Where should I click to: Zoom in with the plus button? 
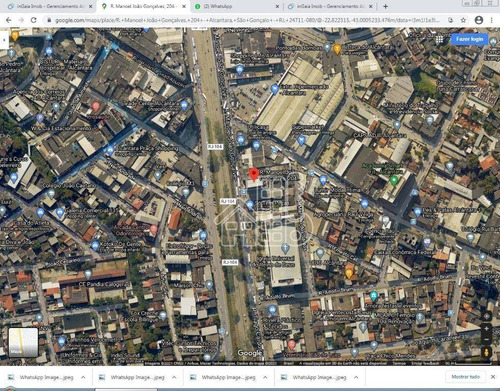coord(486,329)
